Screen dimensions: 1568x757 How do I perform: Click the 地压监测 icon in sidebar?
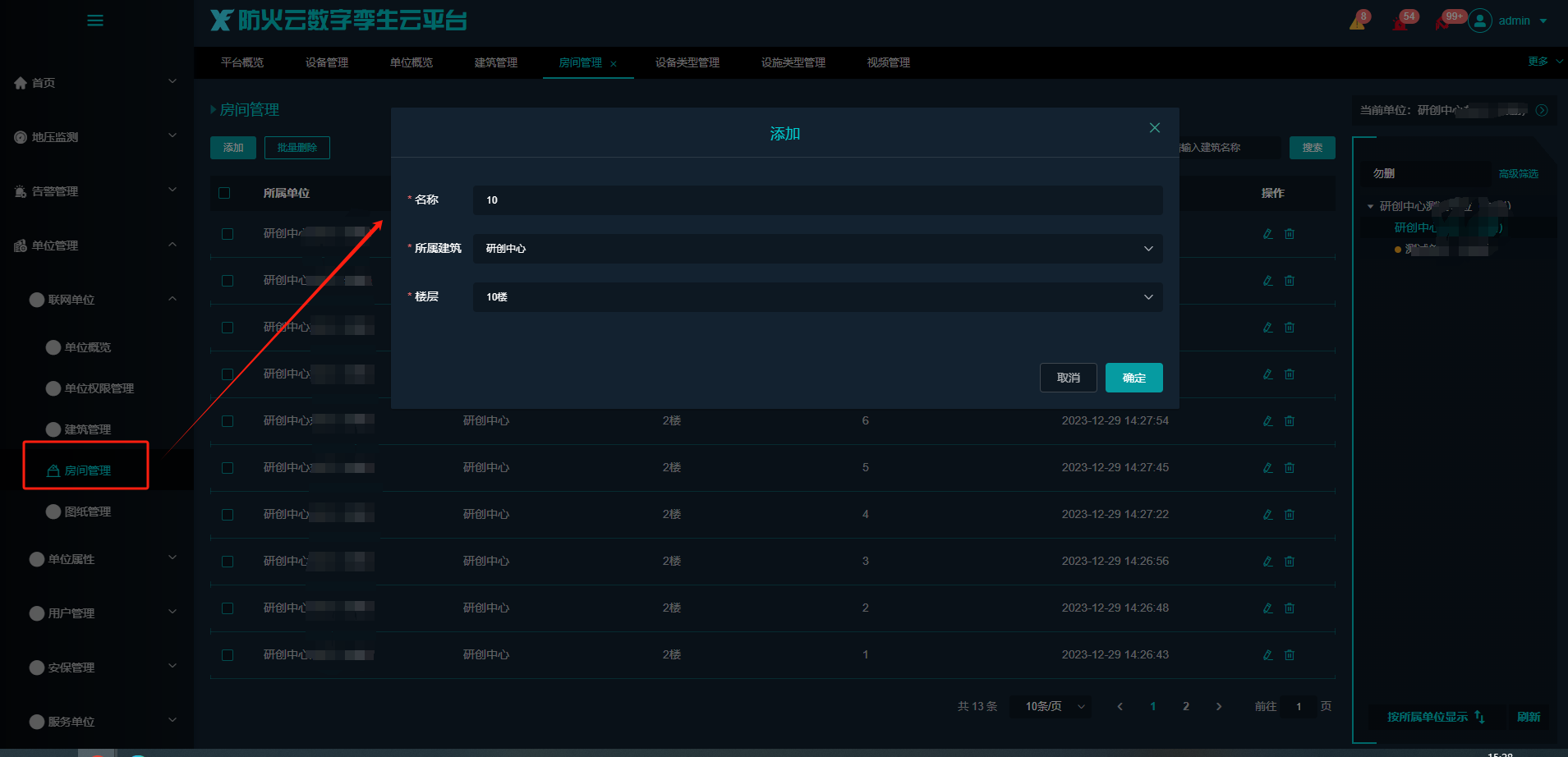(21, 137)
